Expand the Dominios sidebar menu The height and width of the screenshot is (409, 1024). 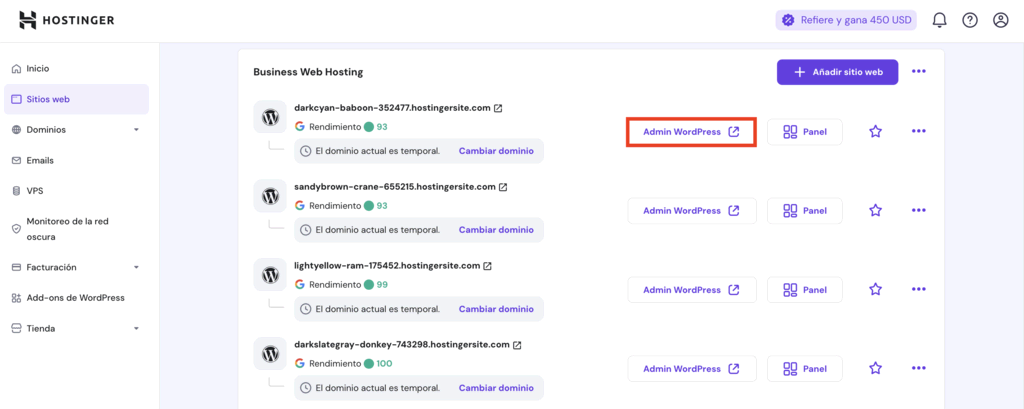click(x=136, y=130)
